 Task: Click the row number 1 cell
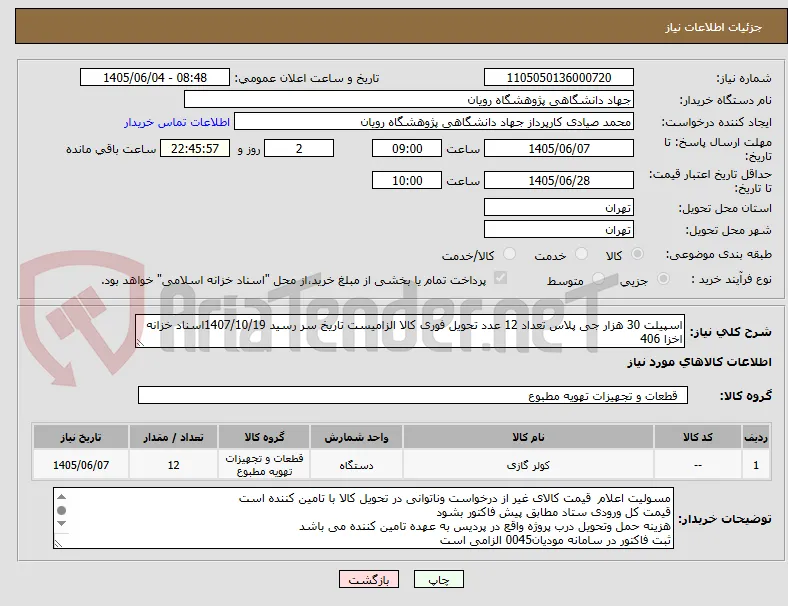point(755,465)
